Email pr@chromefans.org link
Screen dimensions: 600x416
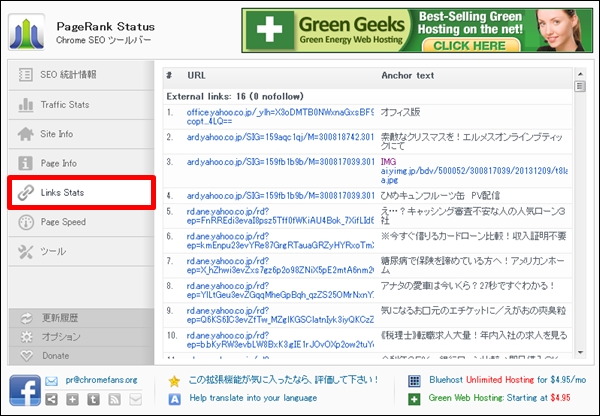click(x=101, y=380)
